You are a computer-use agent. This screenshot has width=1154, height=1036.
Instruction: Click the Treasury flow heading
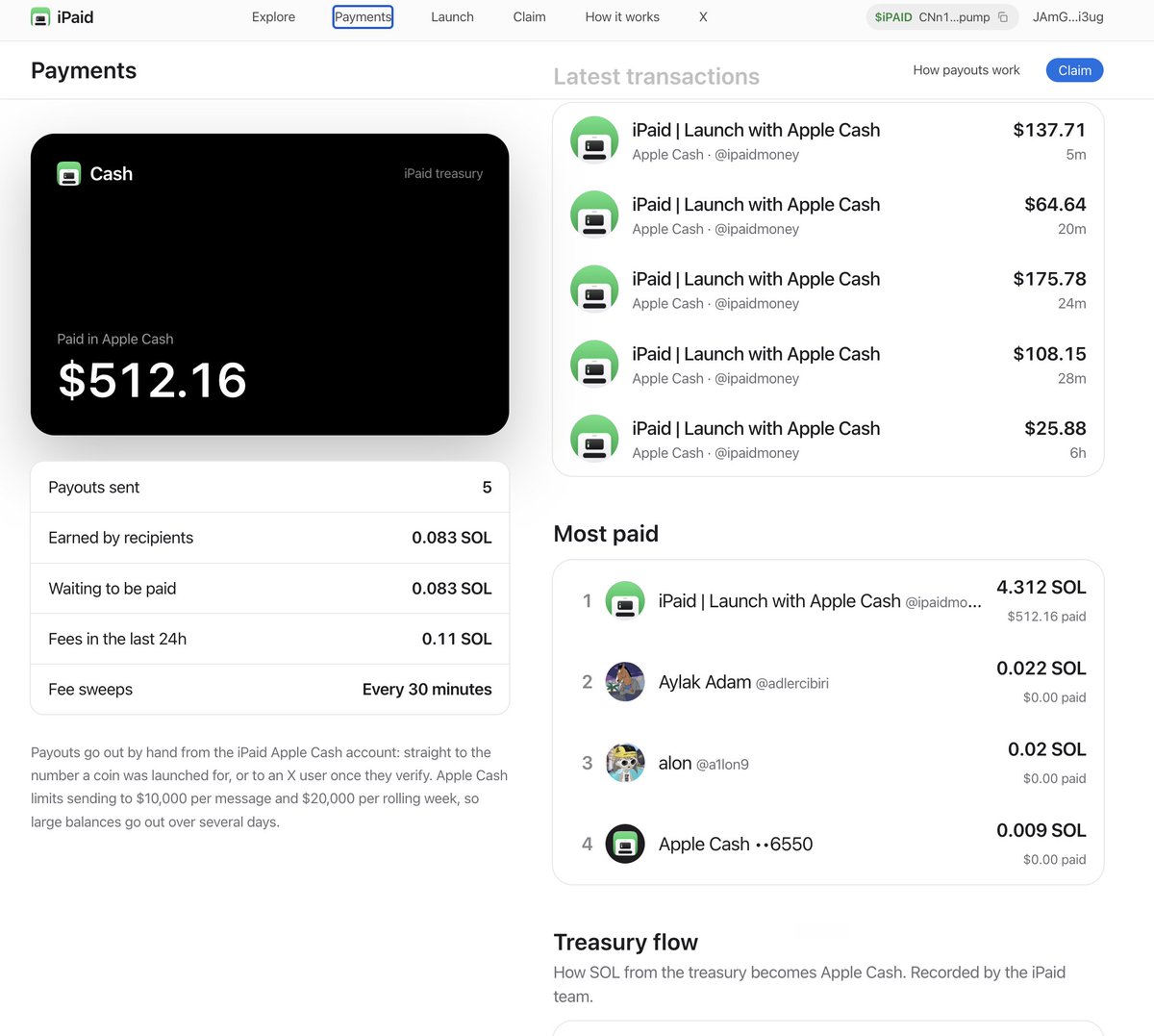(x=626, y=943)
